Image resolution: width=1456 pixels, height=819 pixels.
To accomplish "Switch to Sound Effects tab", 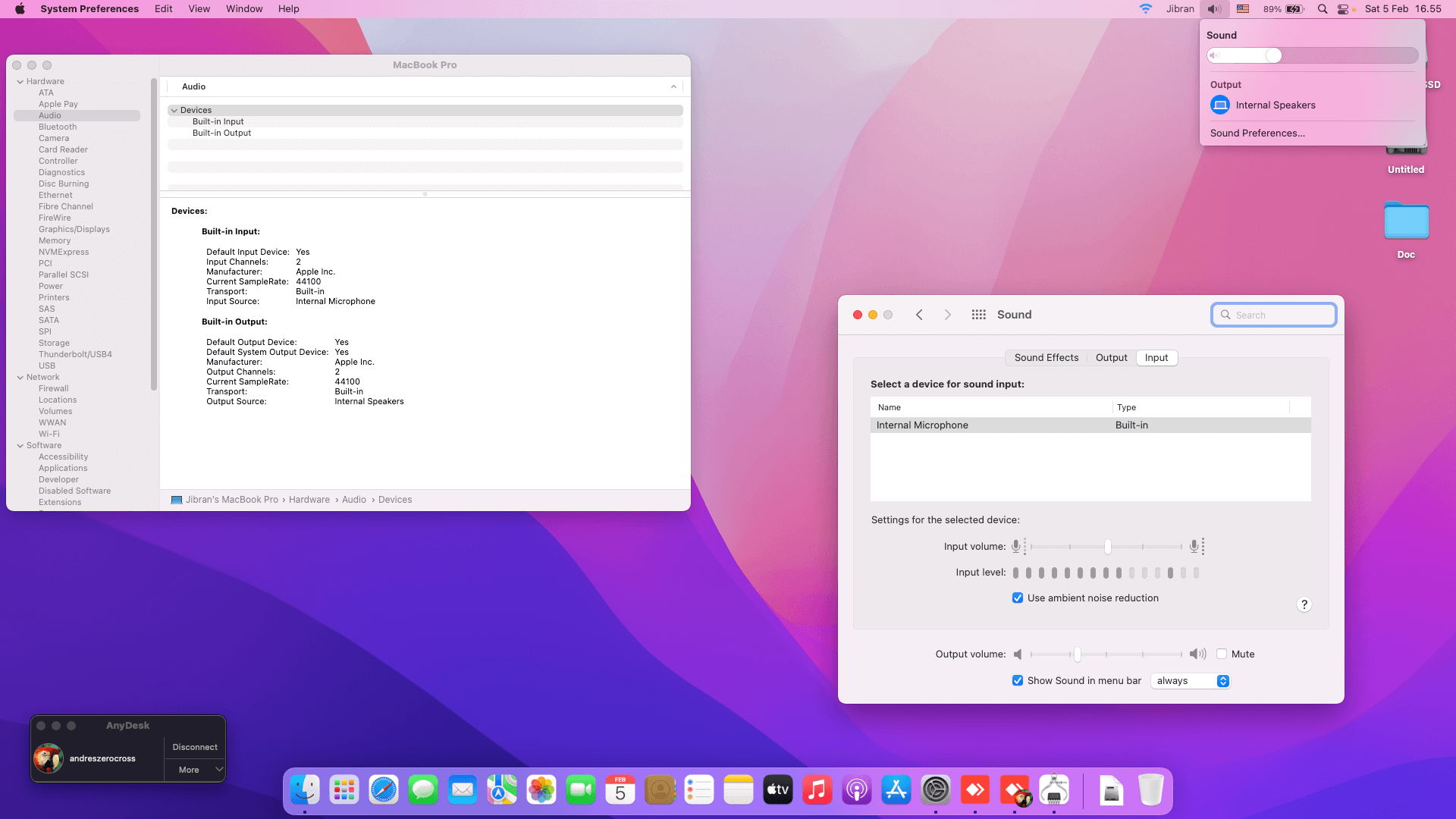I will point(1046,358).
